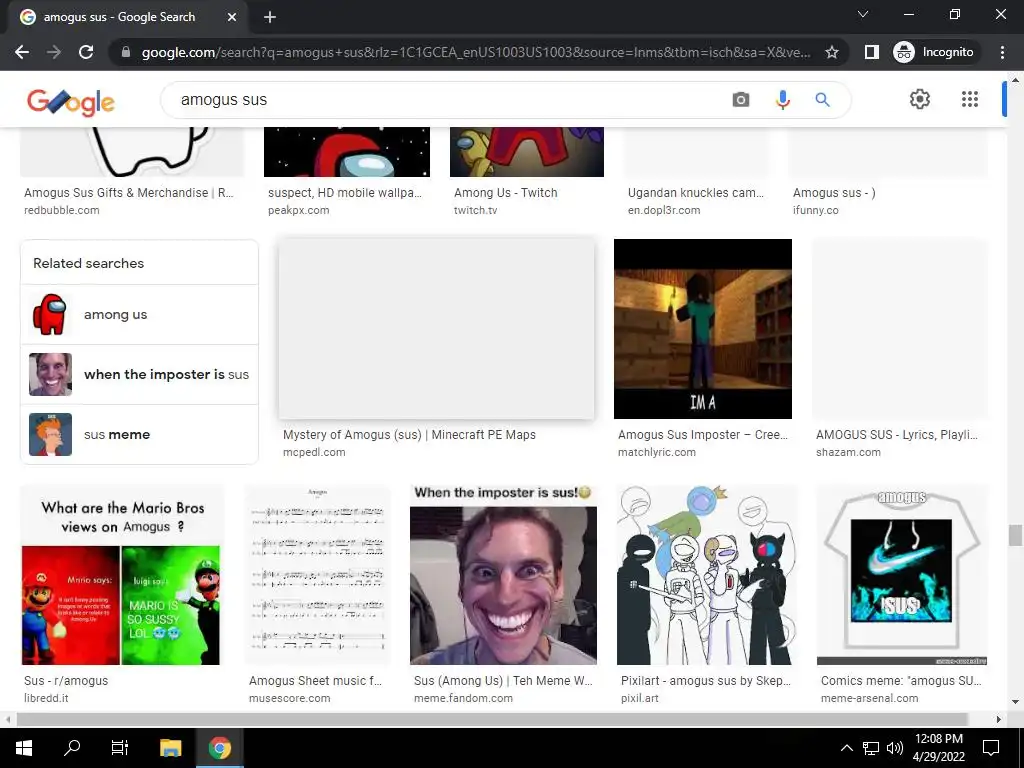Open the Amogus sheet music image
Viewport: 1024px width, 768px height.
[x=317, y=575]
